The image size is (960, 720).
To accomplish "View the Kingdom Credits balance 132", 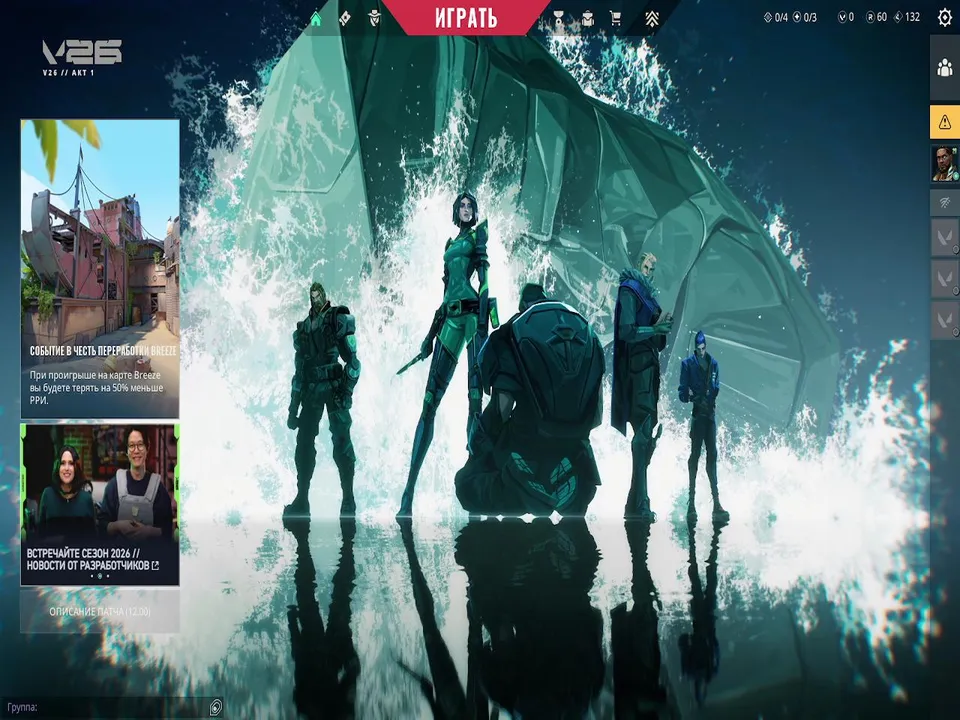I will pos(907,17).
